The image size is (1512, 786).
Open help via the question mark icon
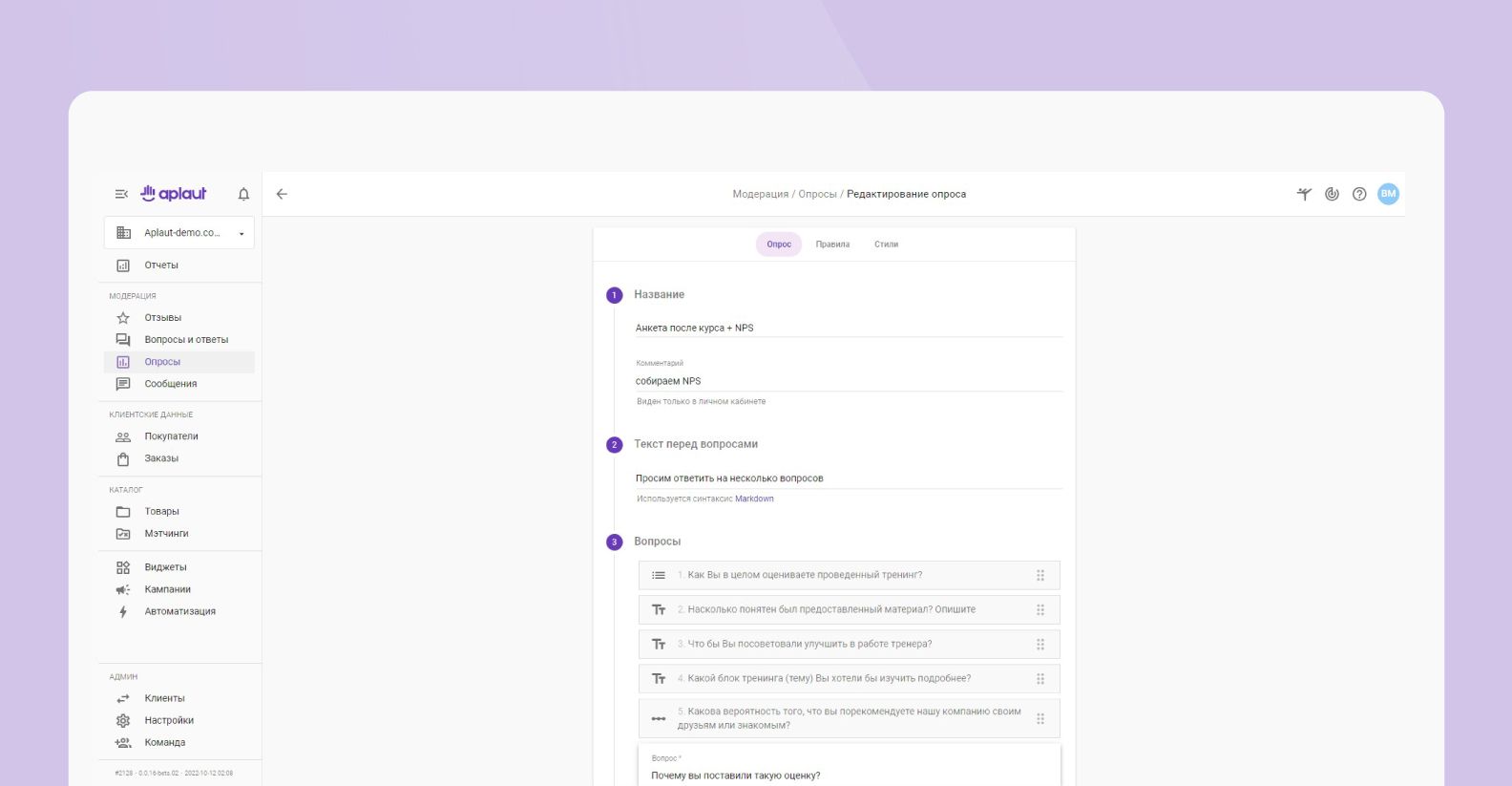click(x=1359, y=194)
